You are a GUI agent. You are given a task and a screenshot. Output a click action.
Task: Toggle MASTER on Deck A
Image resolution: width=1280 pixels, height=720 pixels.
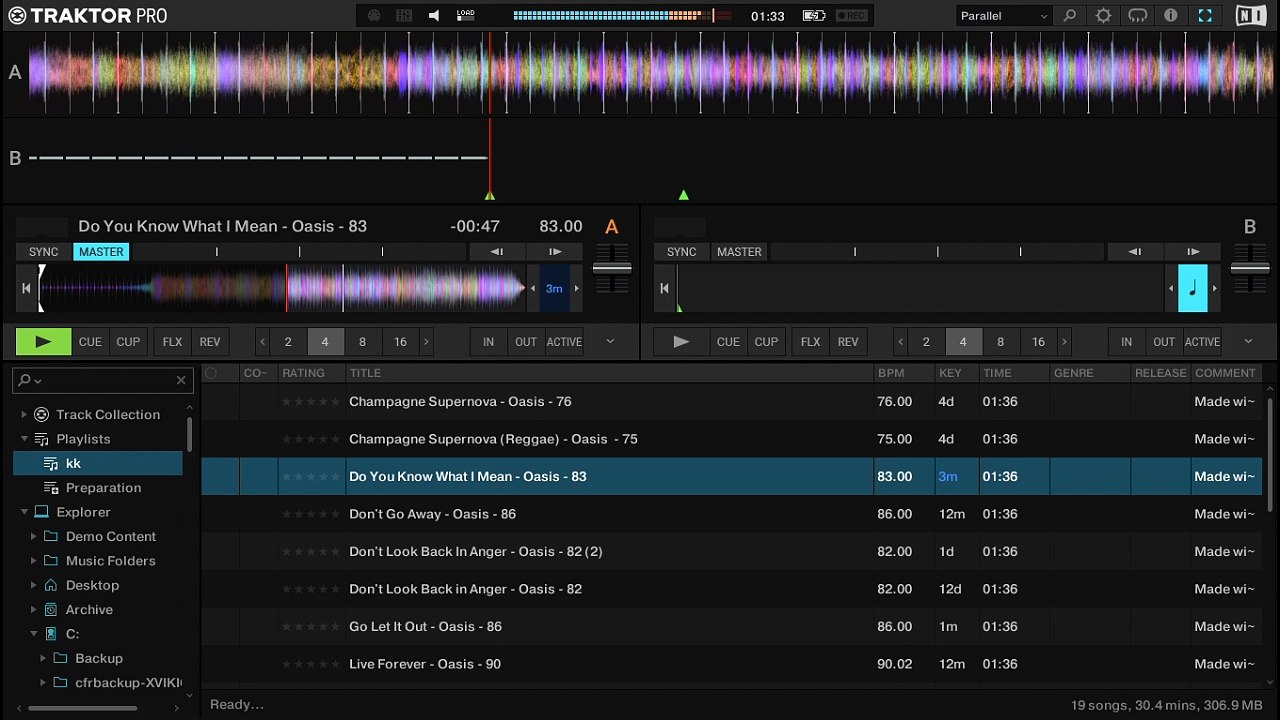(102, 252)
